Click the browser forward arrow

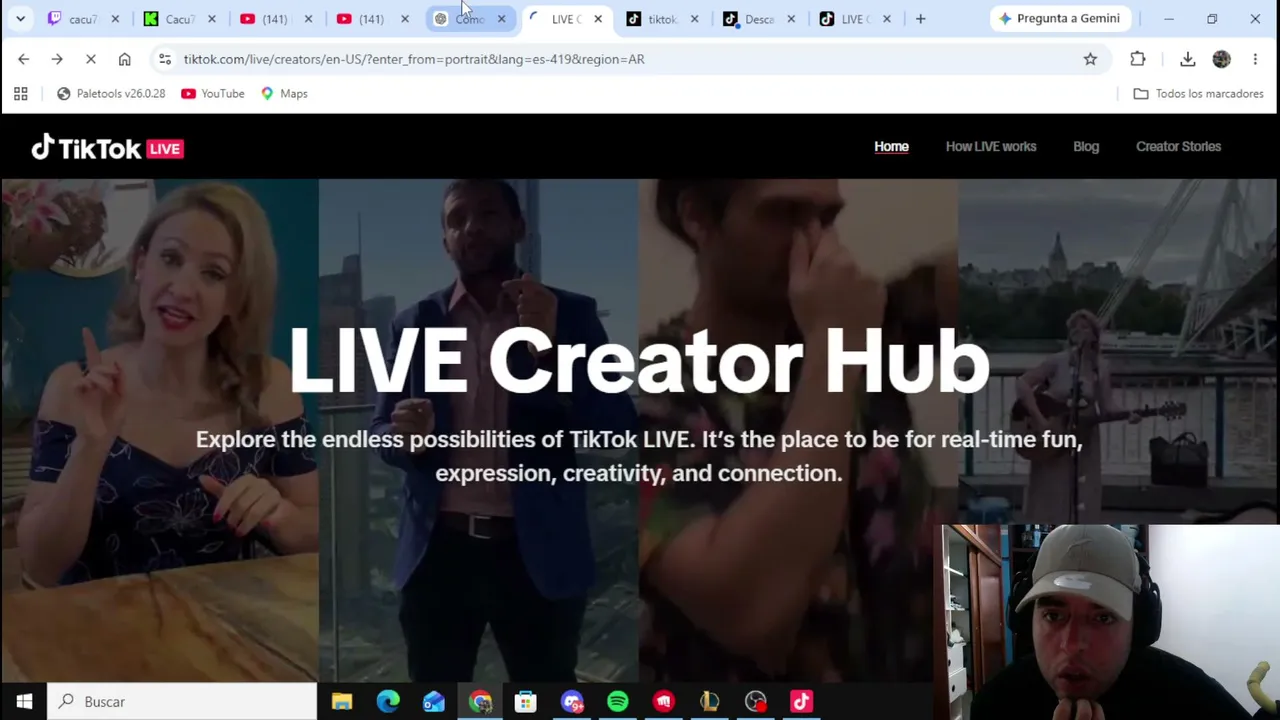(x=57, y=59)
